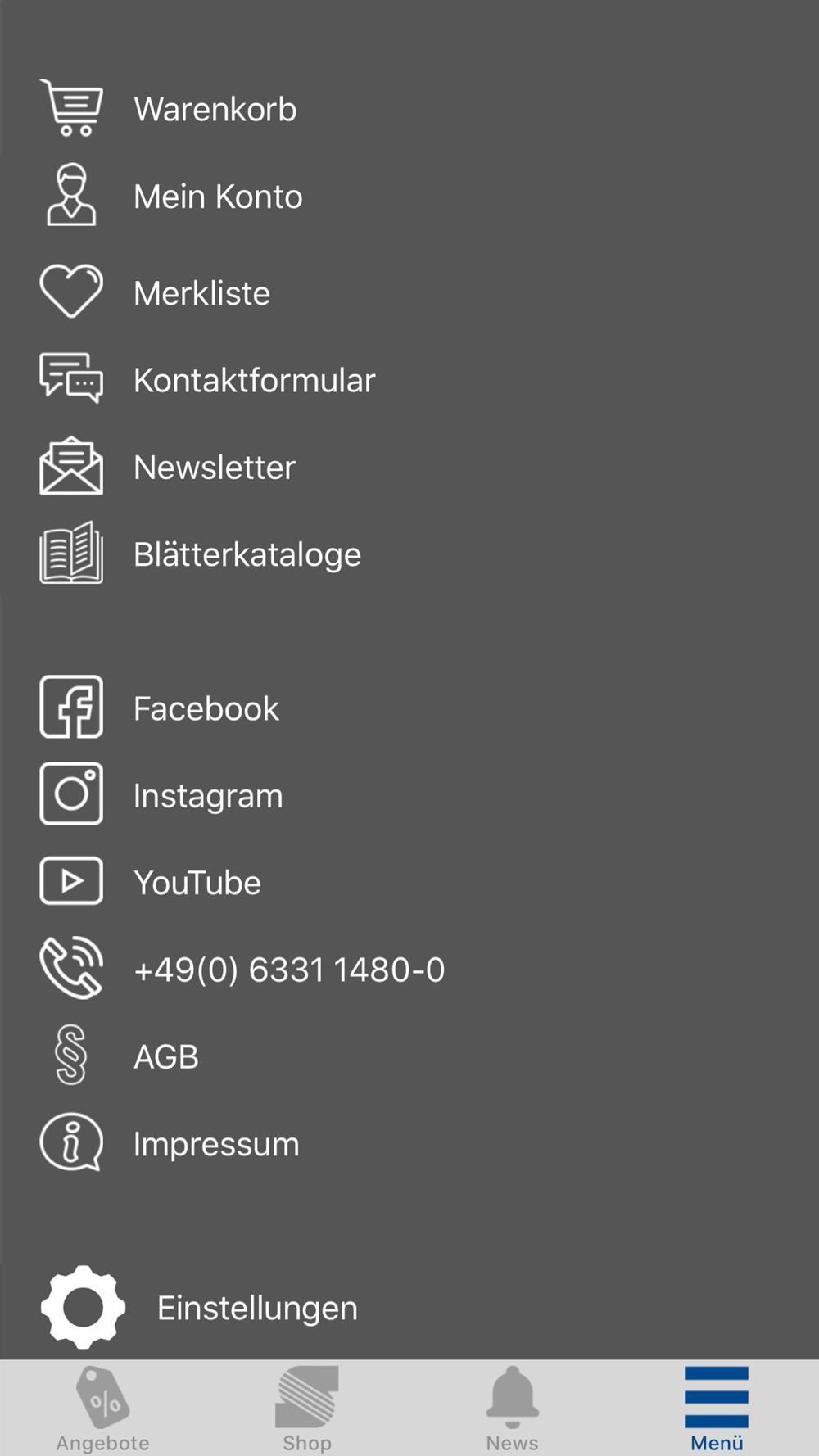819x1456 pixels.
Task: Open the Merkliste entry
Action: coord(201,293)
